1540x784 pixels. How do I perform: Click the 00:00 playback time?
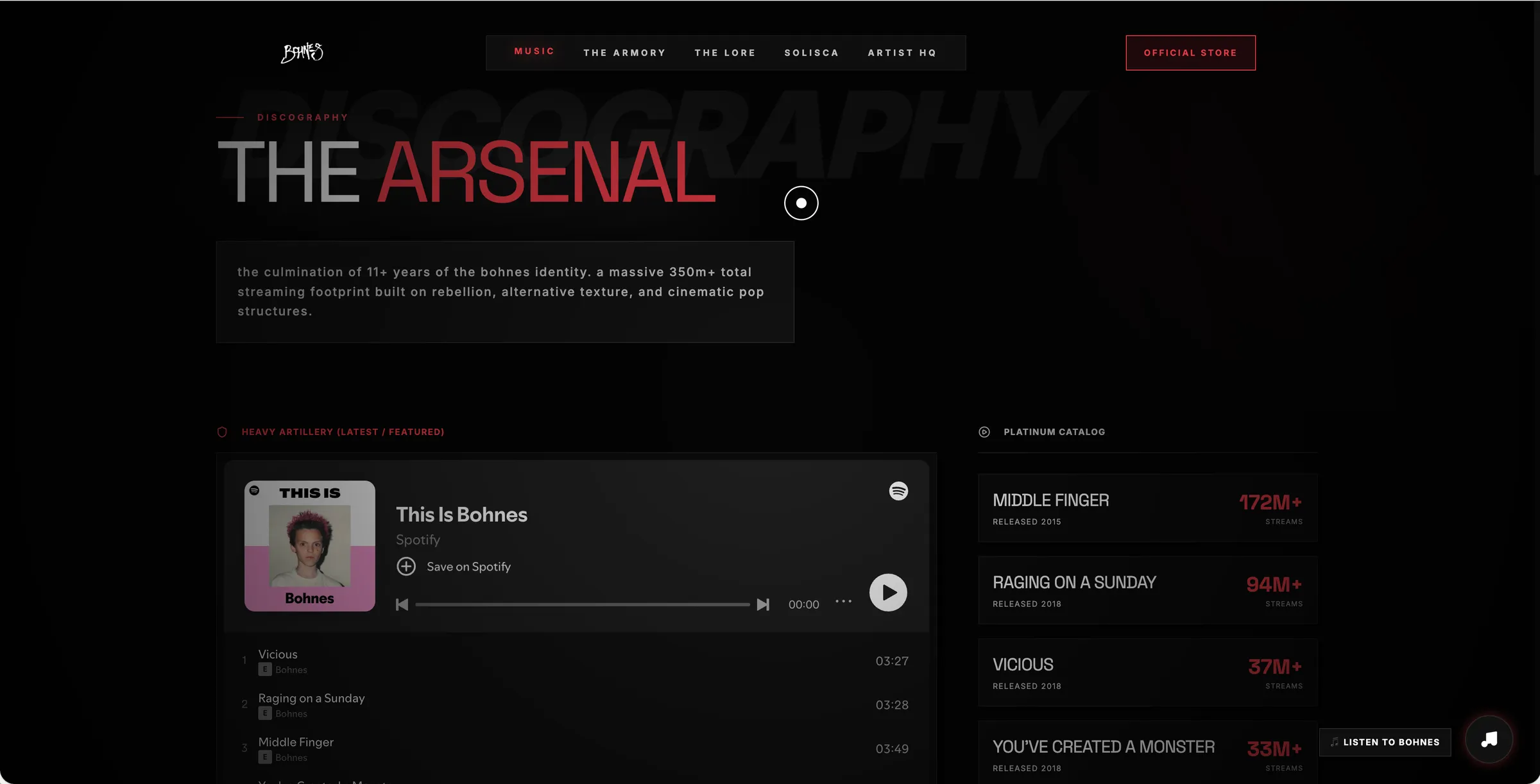click(x=803, y=604)
